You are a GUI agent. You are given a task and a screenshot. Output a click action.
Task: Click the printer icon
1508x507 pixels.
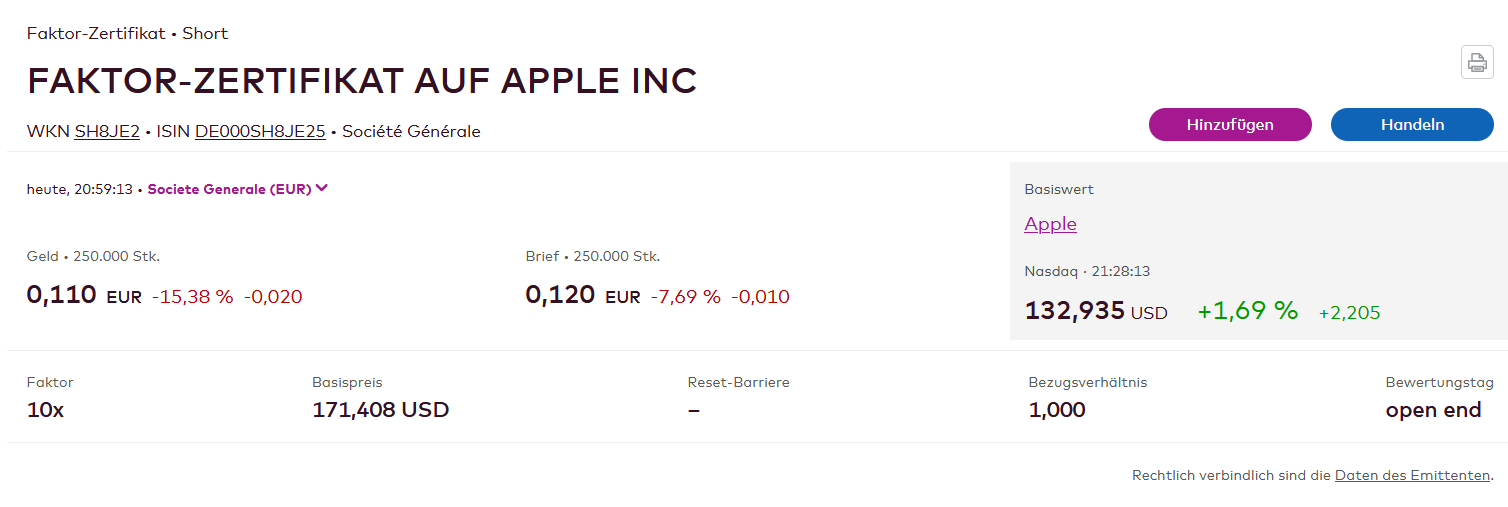click(1477, 62)
